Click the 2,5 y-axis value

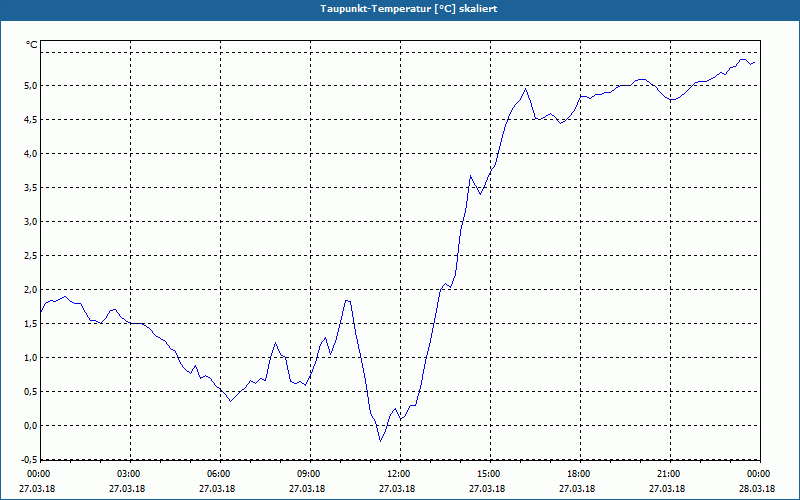click(x=31, y=256)
